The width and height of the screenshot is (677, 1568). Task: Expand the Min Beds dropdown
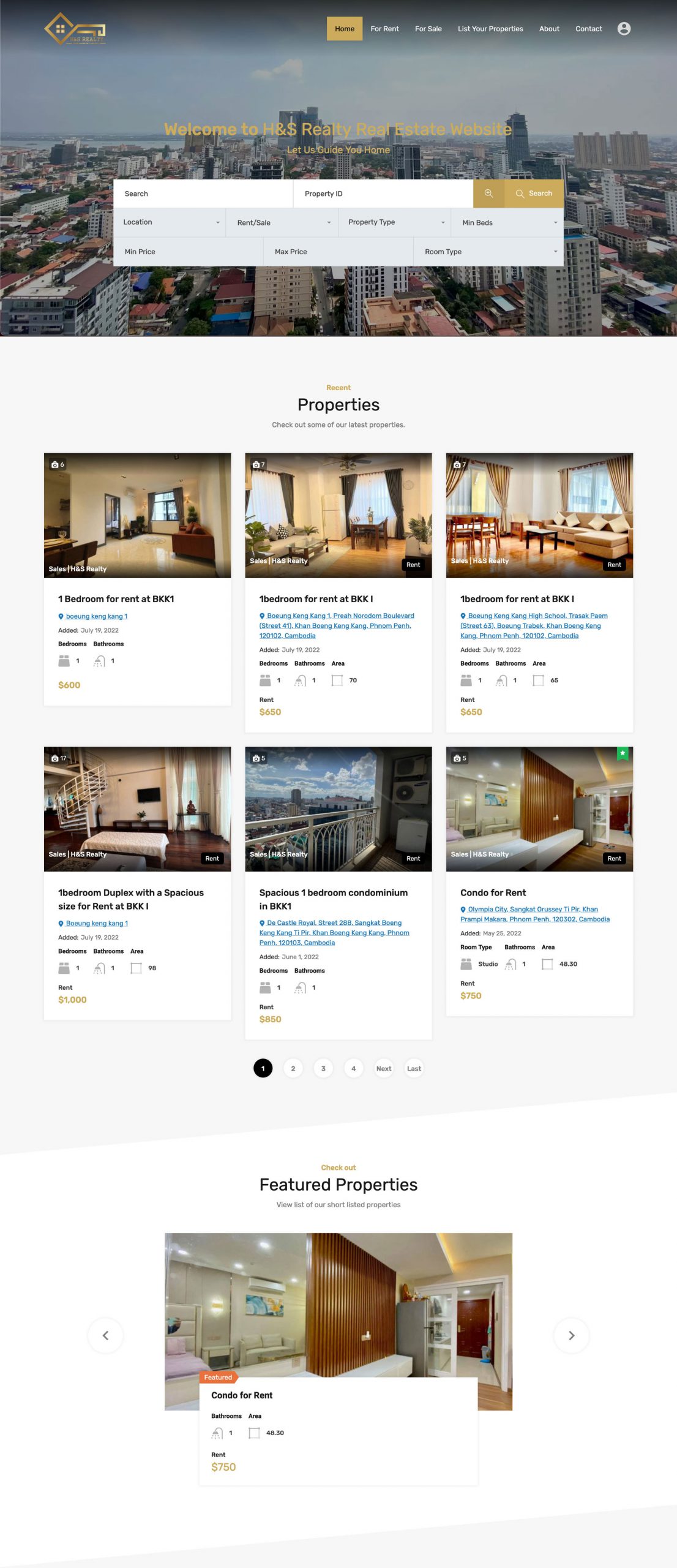[x=507, y=222]
